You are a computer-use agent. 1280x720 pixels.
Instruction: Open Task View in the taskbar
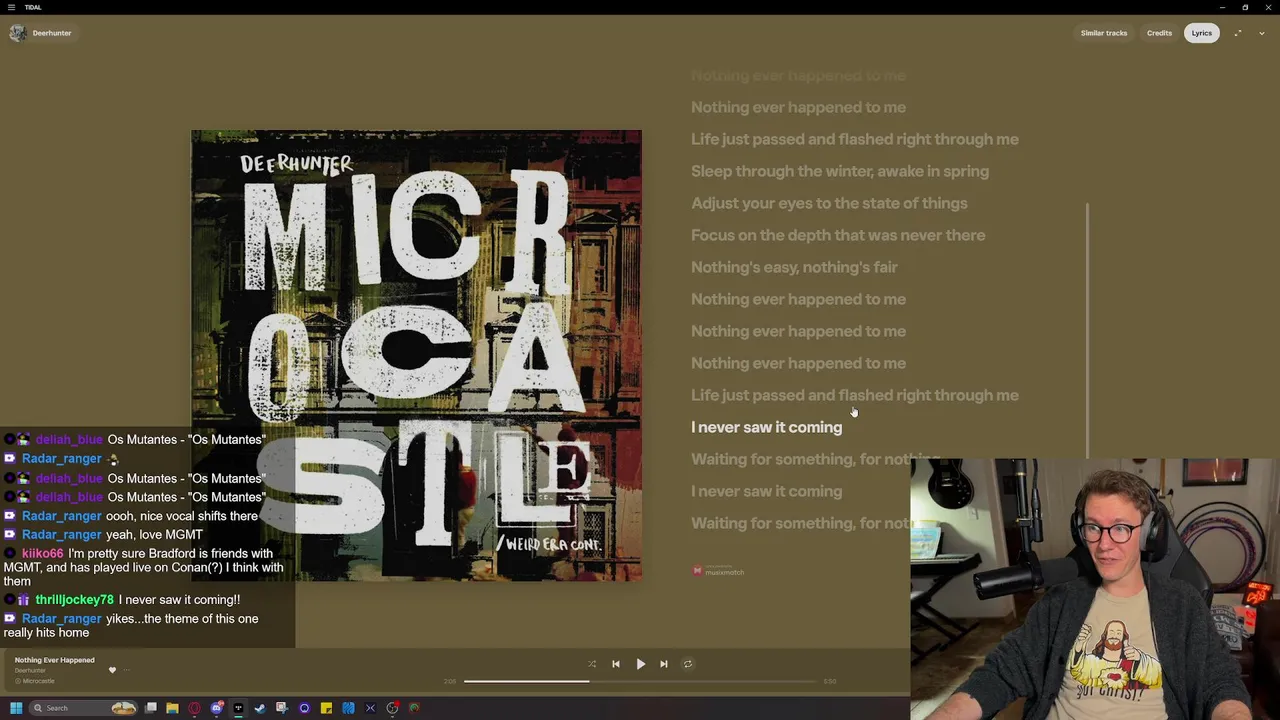click(x=151, y=708)
